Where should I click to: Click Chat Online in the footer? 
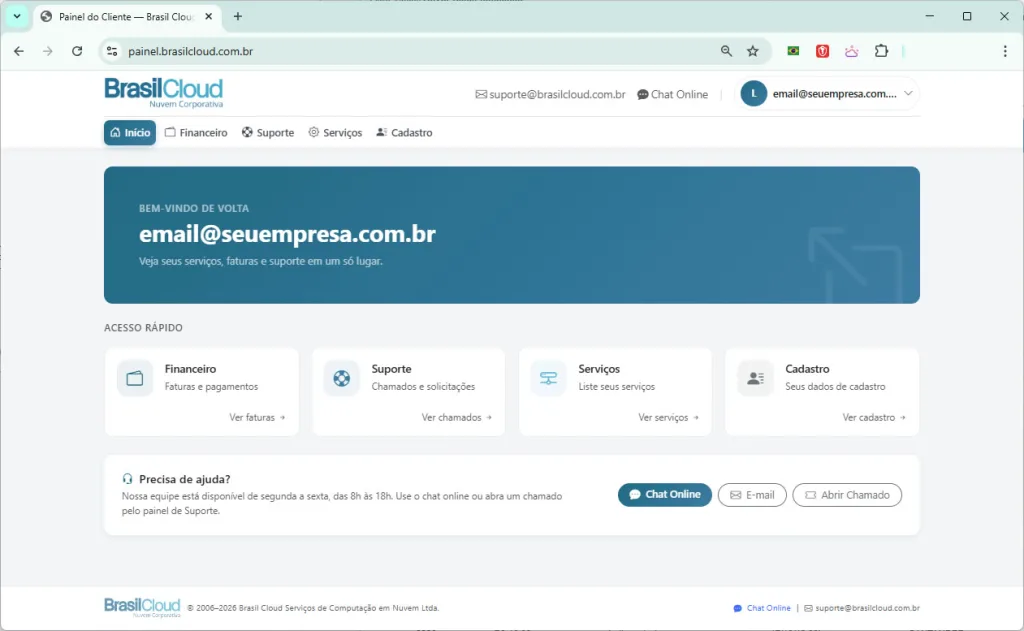coord(762,607)
